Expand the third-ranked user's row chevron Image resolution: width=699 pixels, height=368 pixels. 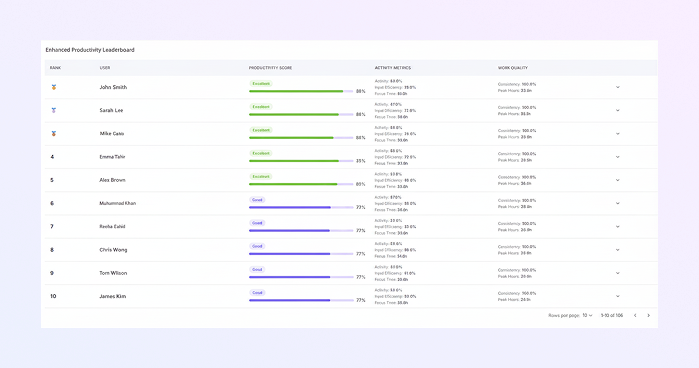coord(618,134)
